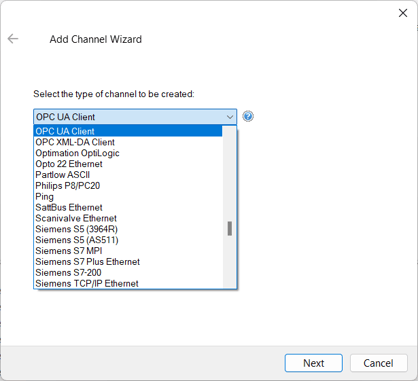
Task: Cancel the Add Channel Wizard
Action: [x=379, y=363]
